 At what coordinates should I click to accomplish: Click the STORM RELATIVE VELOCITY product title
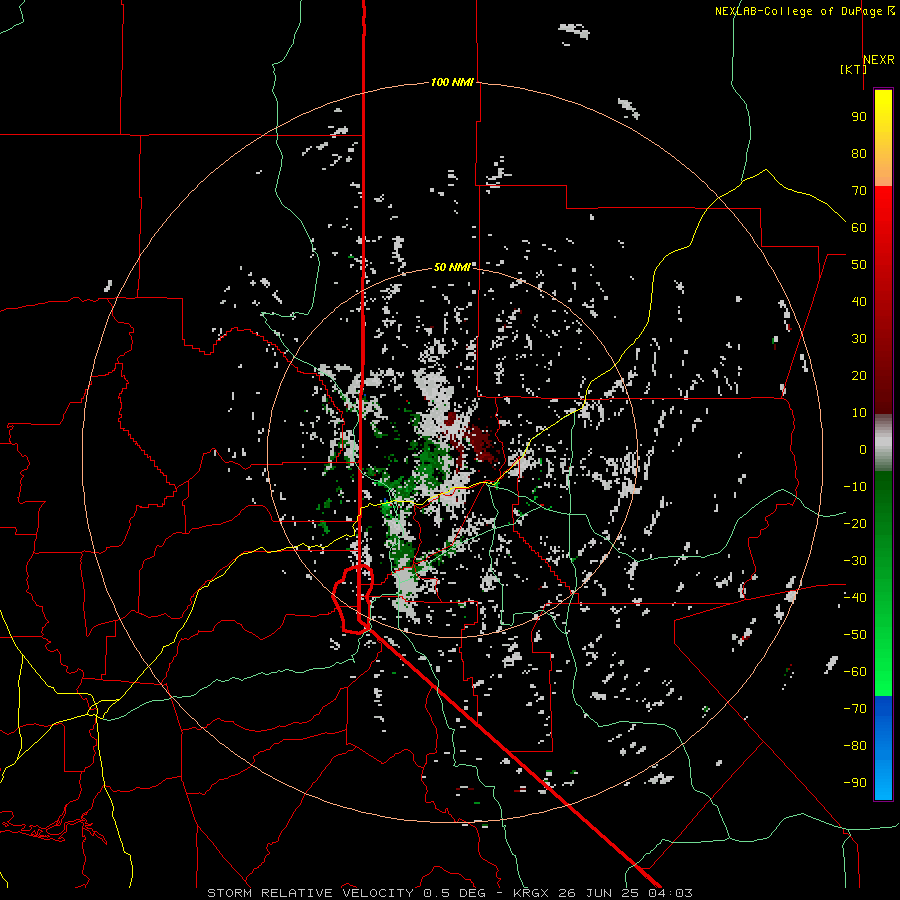click(x=310, y=893)
